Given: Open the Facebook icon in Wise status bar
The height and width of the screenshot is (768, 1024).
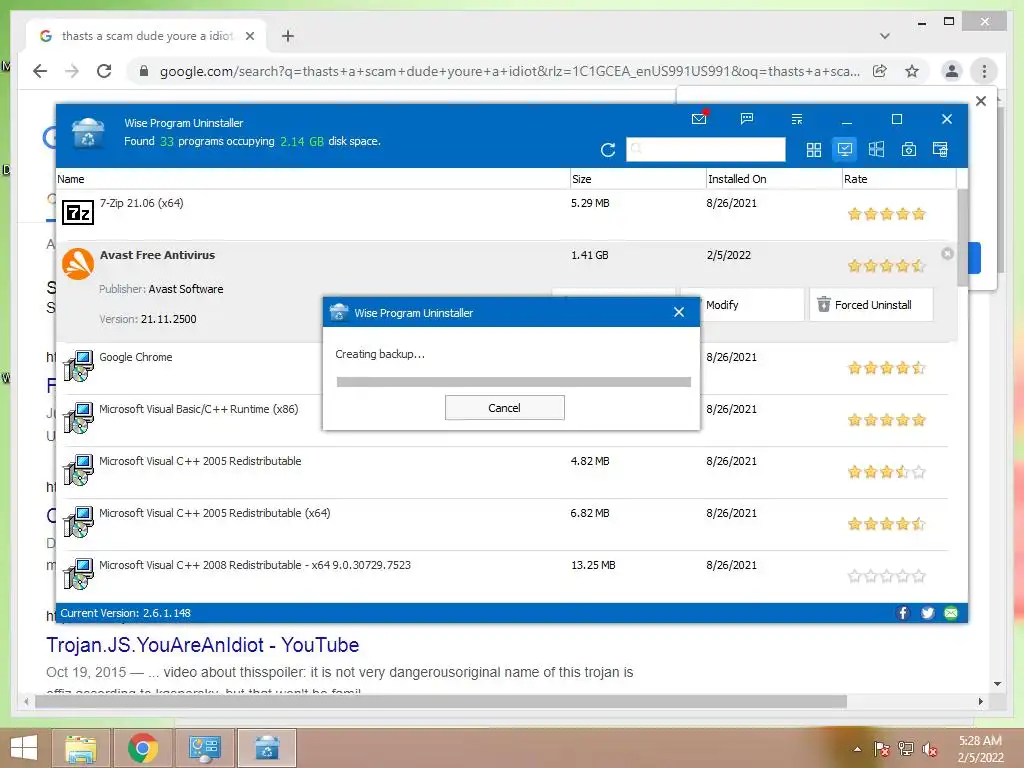Looking at the screenshot, I should 903,613.
